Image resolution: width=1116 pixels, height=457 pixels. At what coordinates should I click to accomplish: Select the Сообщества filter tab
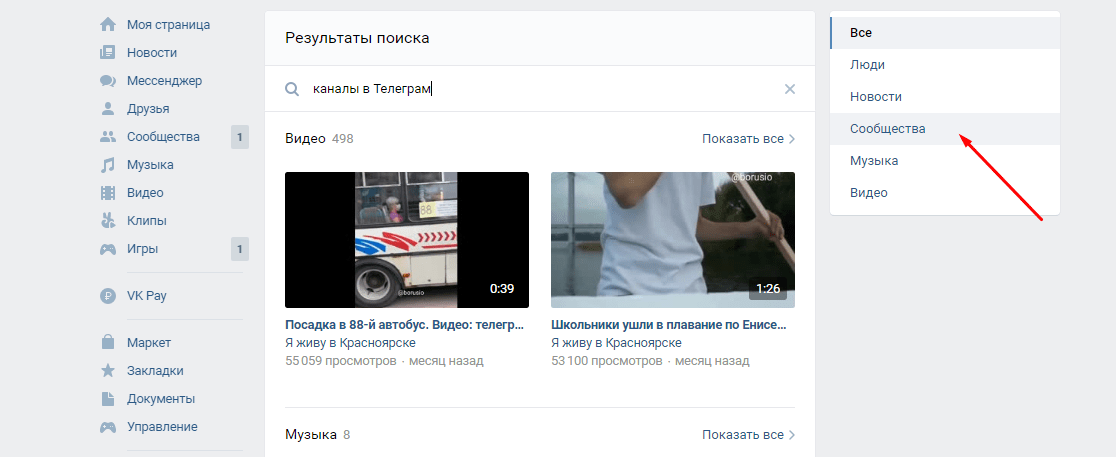[x=887, y=129]
